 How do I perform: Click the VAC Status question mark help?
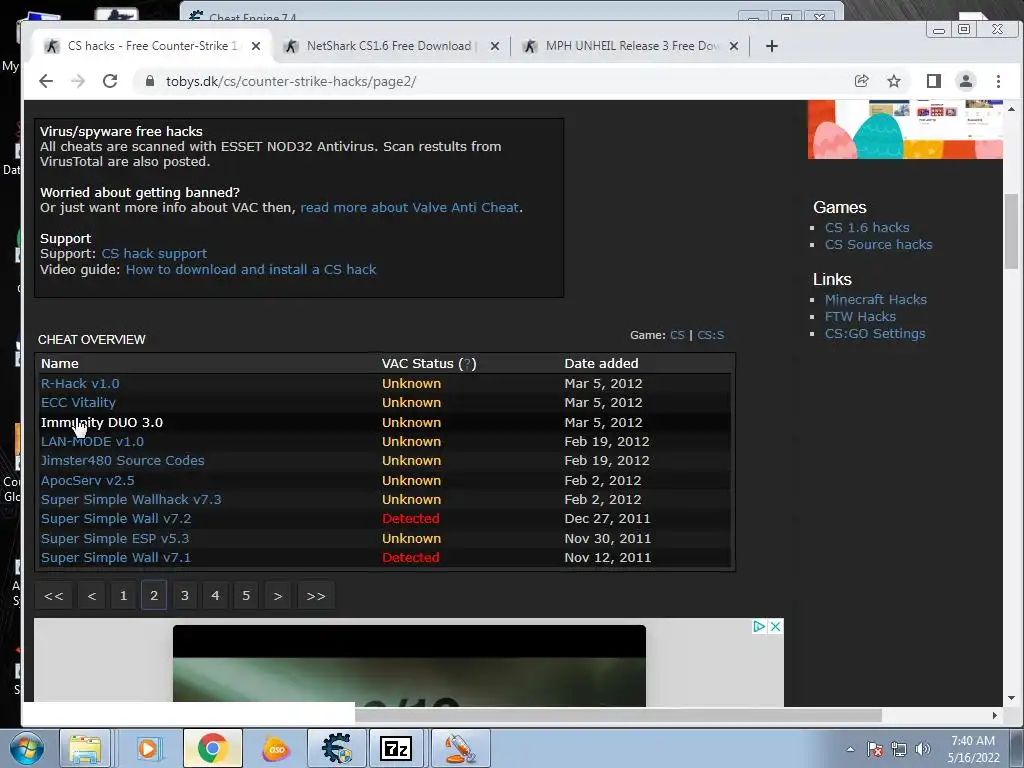[467, 364]
